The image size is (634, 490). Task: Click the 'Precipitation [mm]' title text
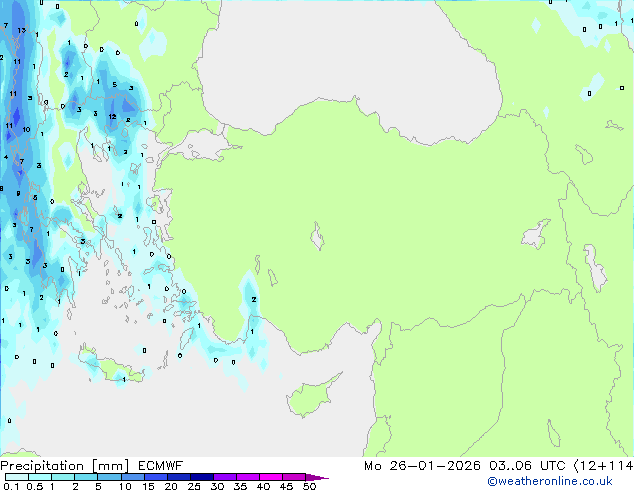point(65,466)
